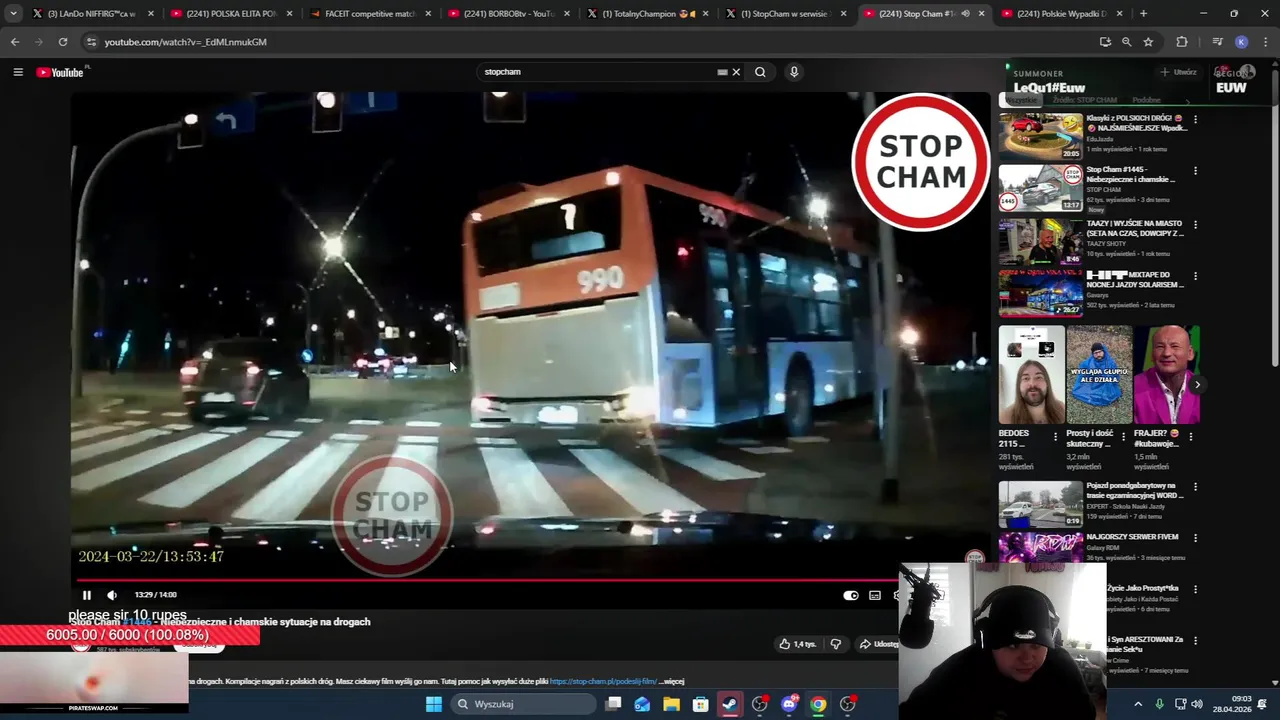Reload the page
Screen dimensions: 1280x720
(x=63, y=42)
